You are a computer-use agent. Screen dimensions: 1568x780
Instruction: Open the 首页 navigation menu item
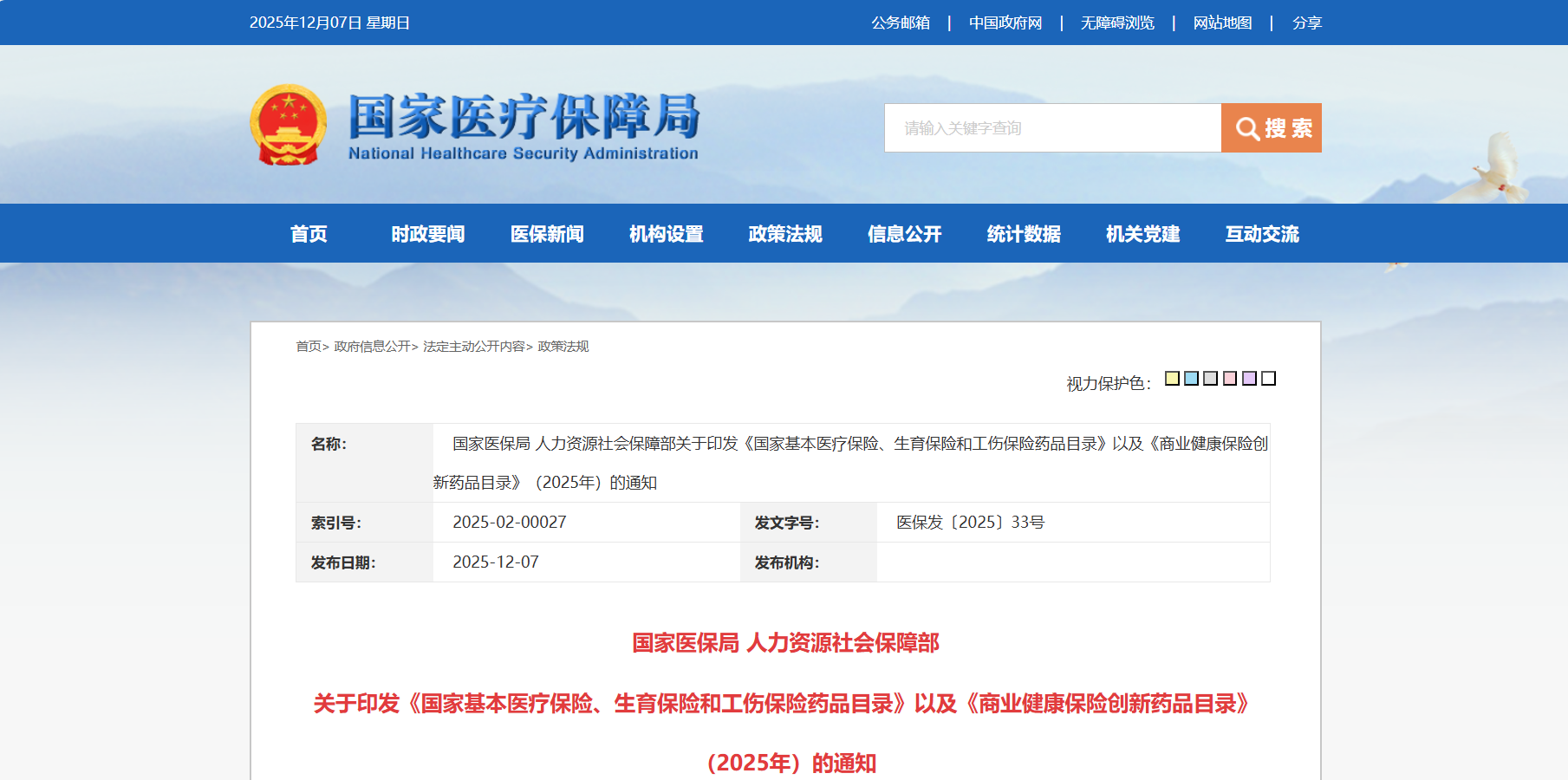tap(309, 234)
